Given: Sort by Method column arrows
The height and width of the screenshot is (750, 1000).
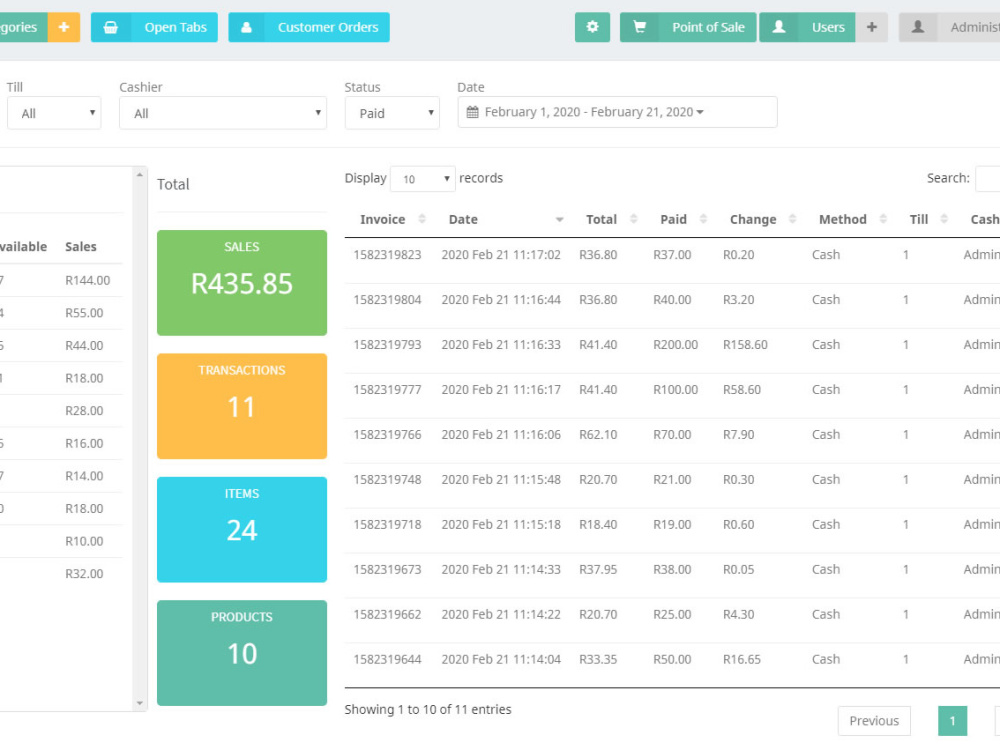Looking at the screenshot, I should coord(883,219).
